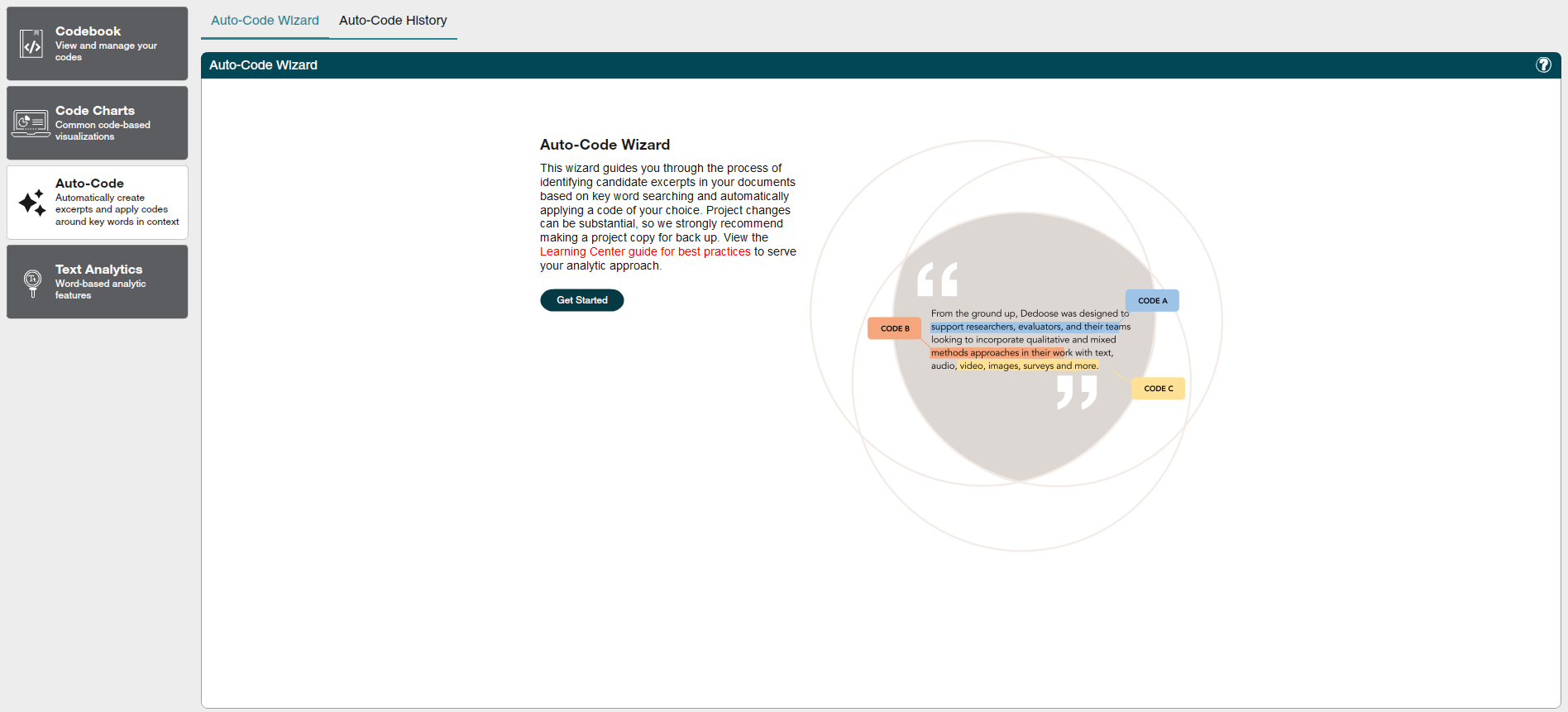1568x712 pixels.
Task: Switch to the Auto-Code History tab
Action: 393,21
